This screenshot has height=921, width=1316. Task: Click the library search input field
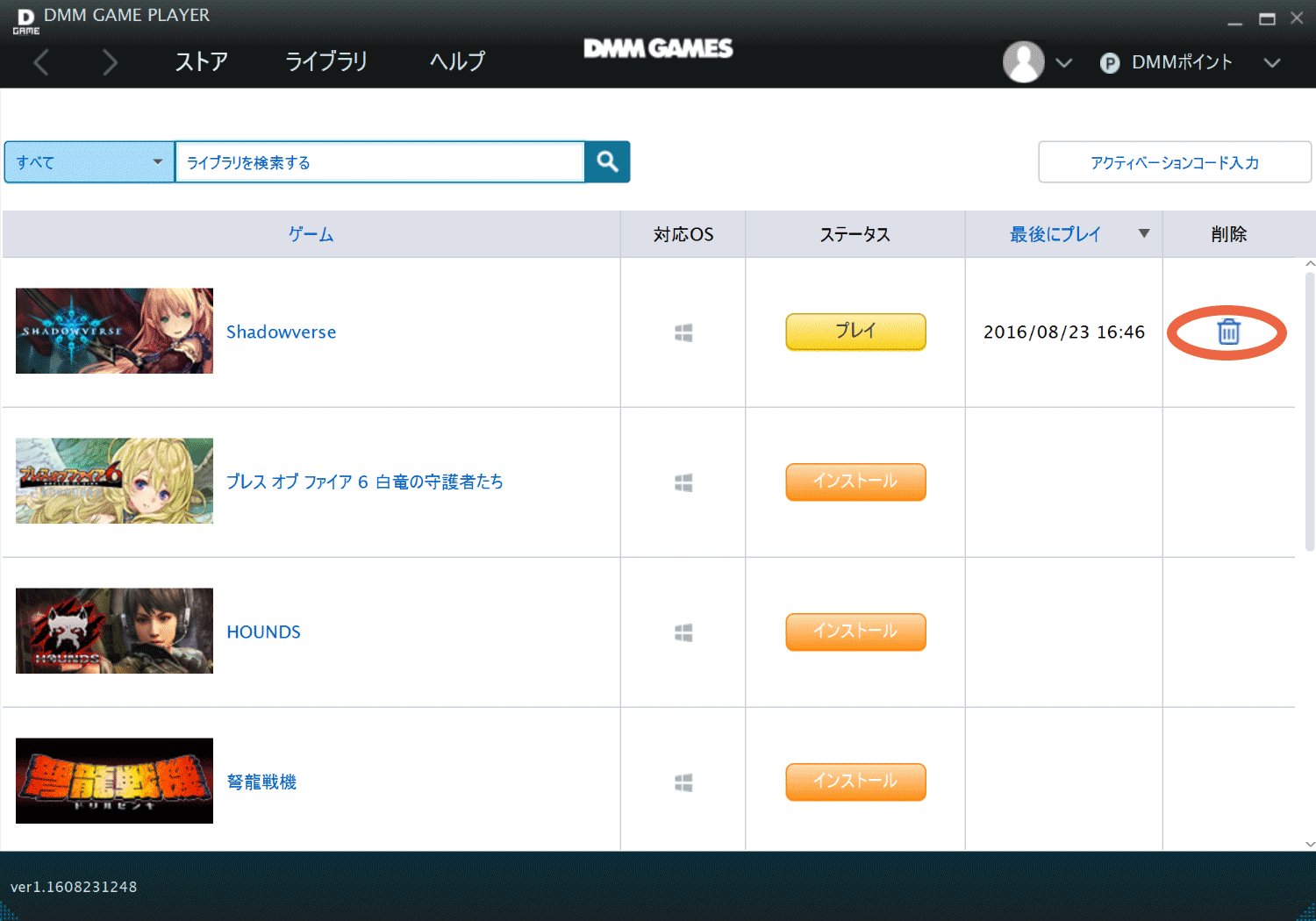coord(381,161)
